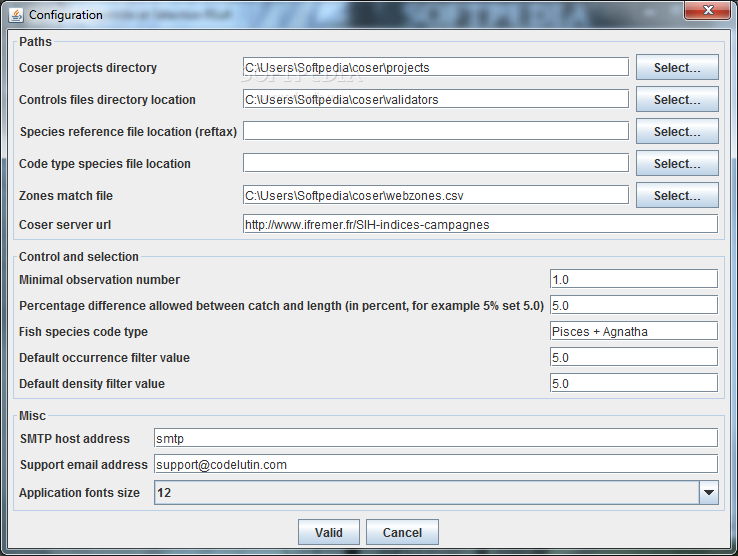Click the 'Species reference file location (reftax)' label
Viewport: 738px width, 556px height.
click(128, 132)
